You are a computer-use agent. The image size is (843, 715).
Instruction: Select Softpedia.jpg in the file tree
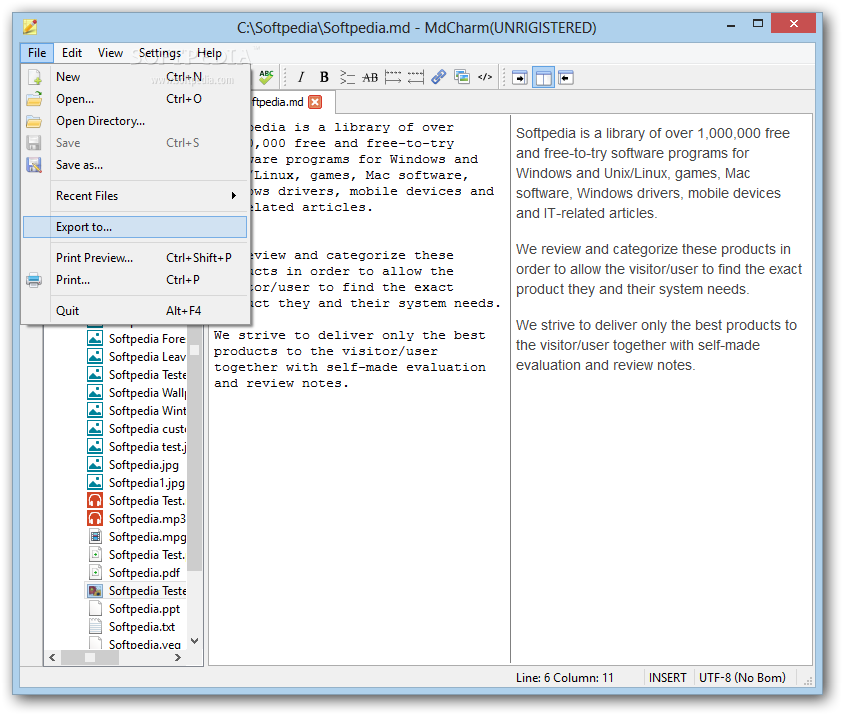click(144, 465)
